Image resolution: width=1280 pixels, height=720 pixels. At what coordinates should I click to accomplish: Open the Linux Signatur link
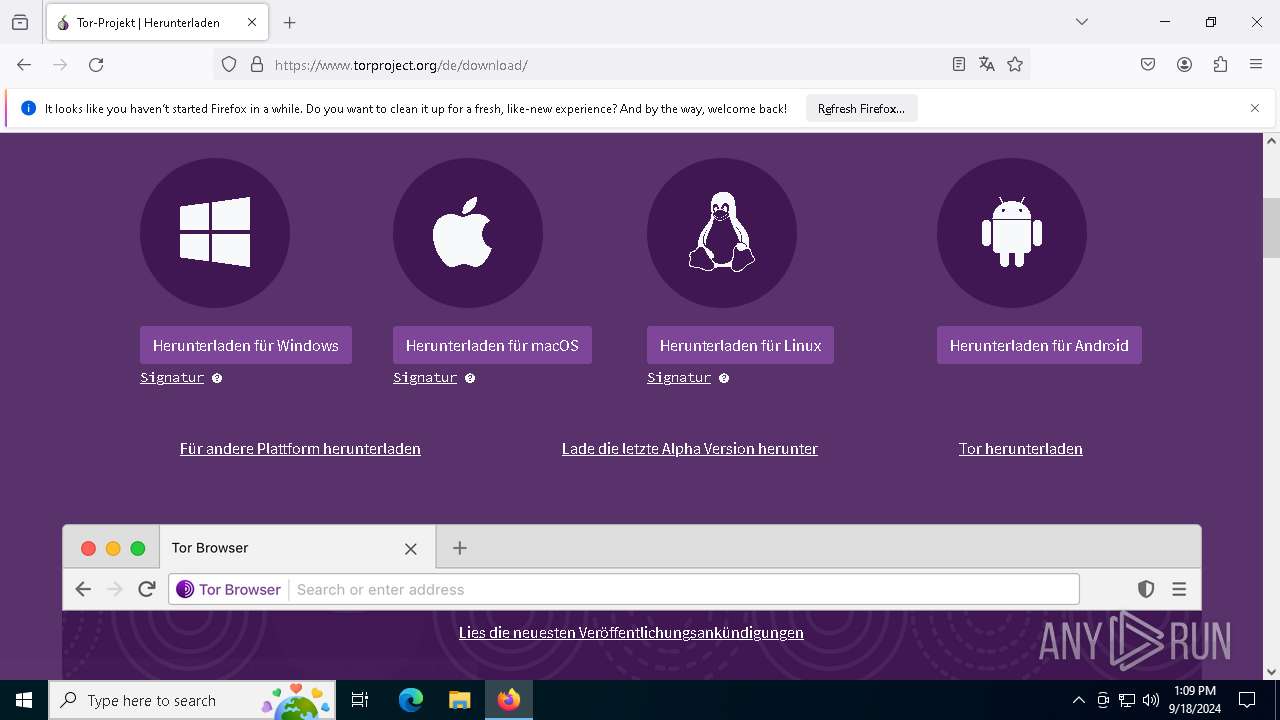point(679,378)
